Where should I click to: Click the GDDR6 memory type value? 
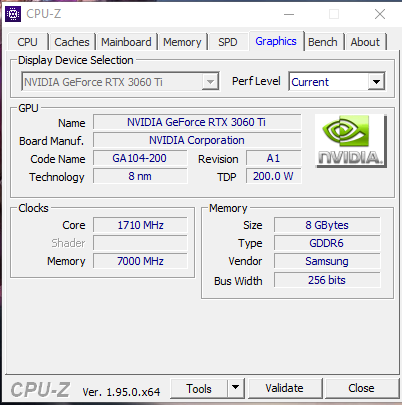tap(327, 243)
